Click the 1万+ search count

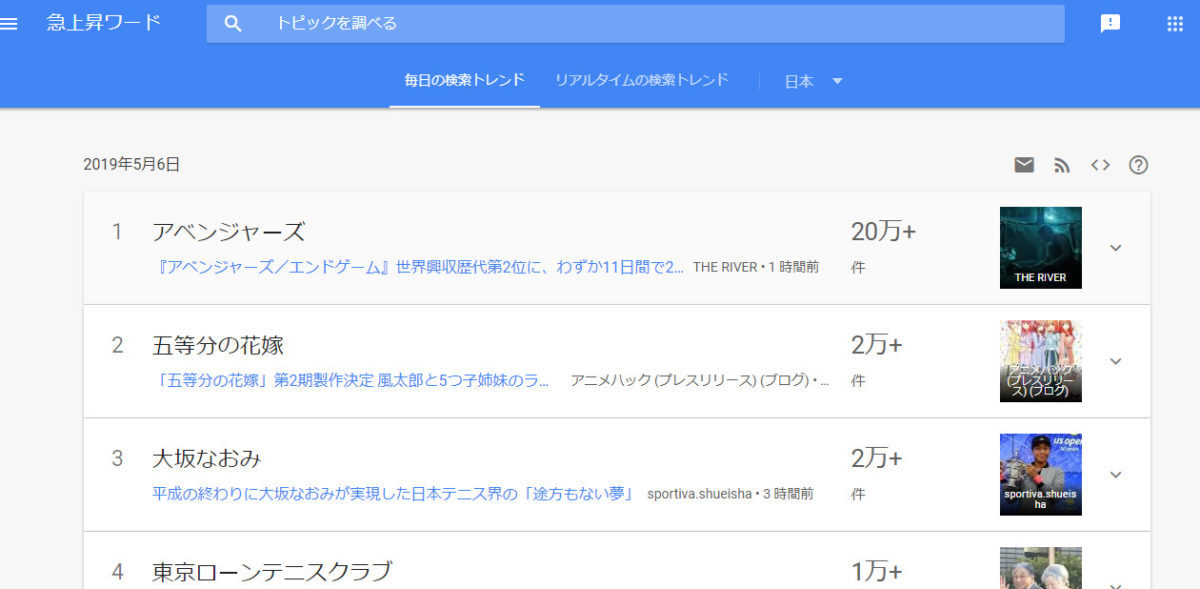(876, 572)
